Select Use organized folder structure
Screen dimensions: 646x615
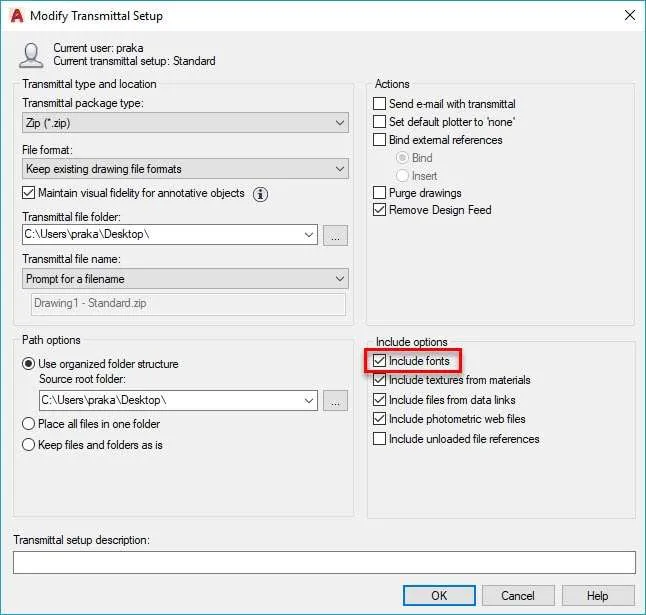point(28,364)
